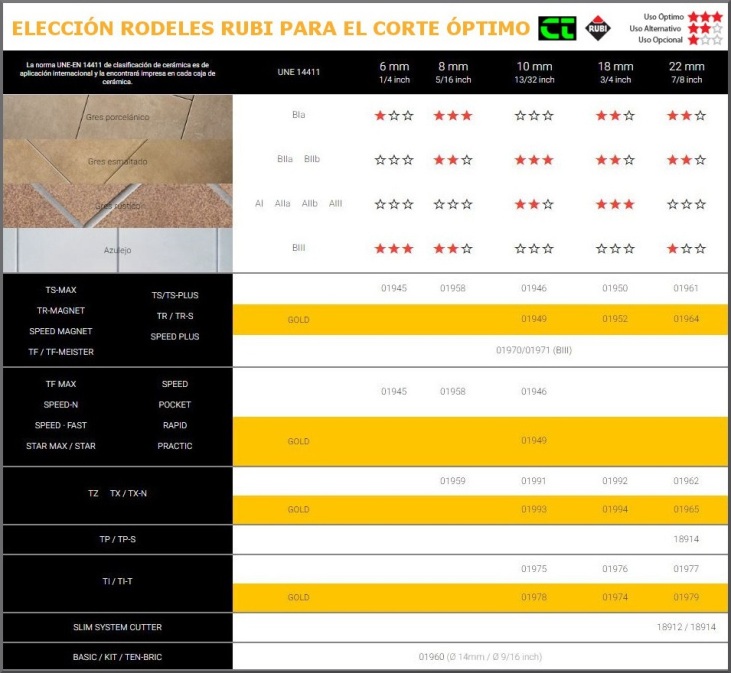Click the green CT logo

pyautogui.click(x=557, y=28)
